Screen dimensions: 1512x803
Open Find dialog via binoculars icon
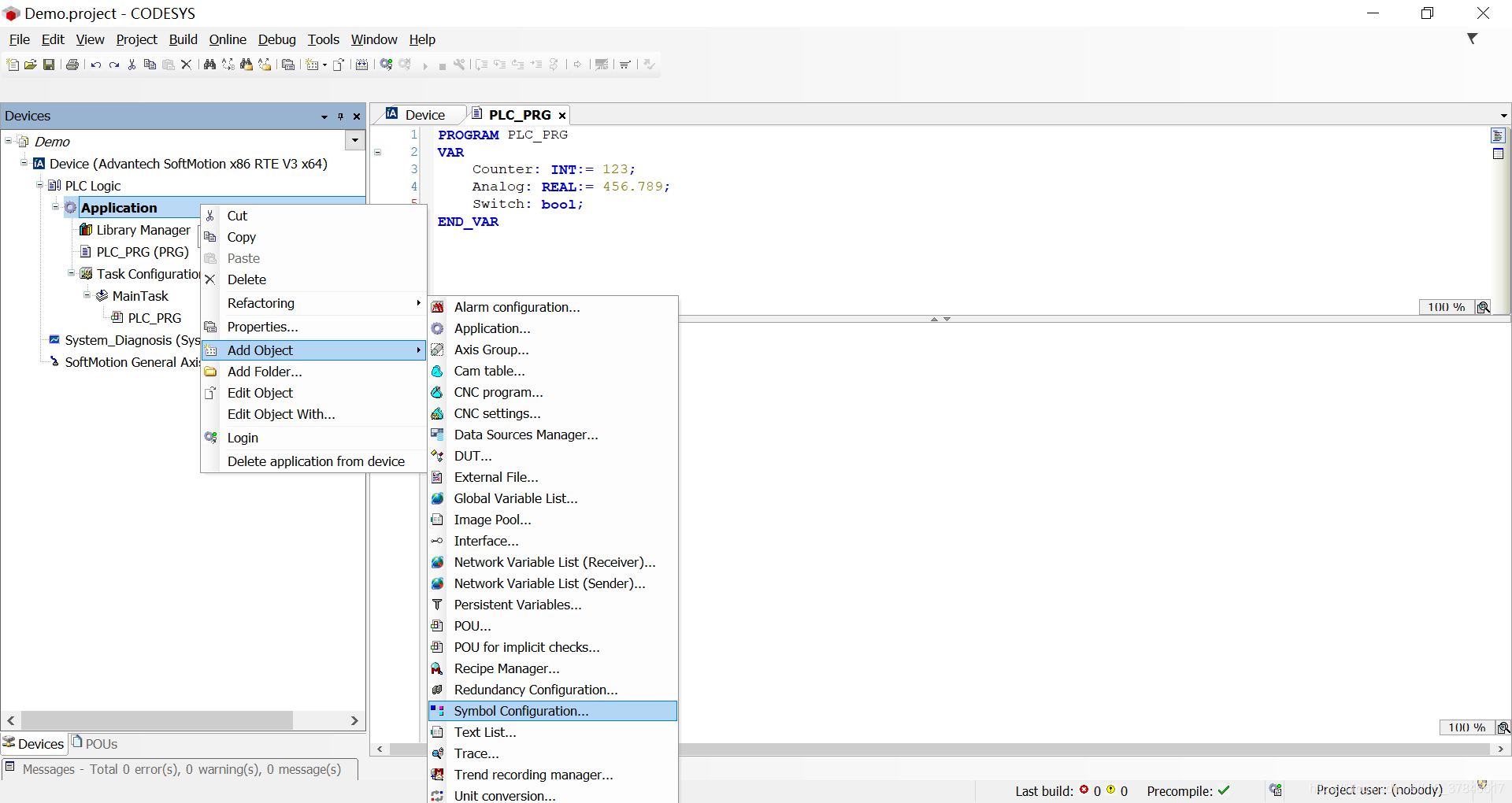(x=209, y=65)
